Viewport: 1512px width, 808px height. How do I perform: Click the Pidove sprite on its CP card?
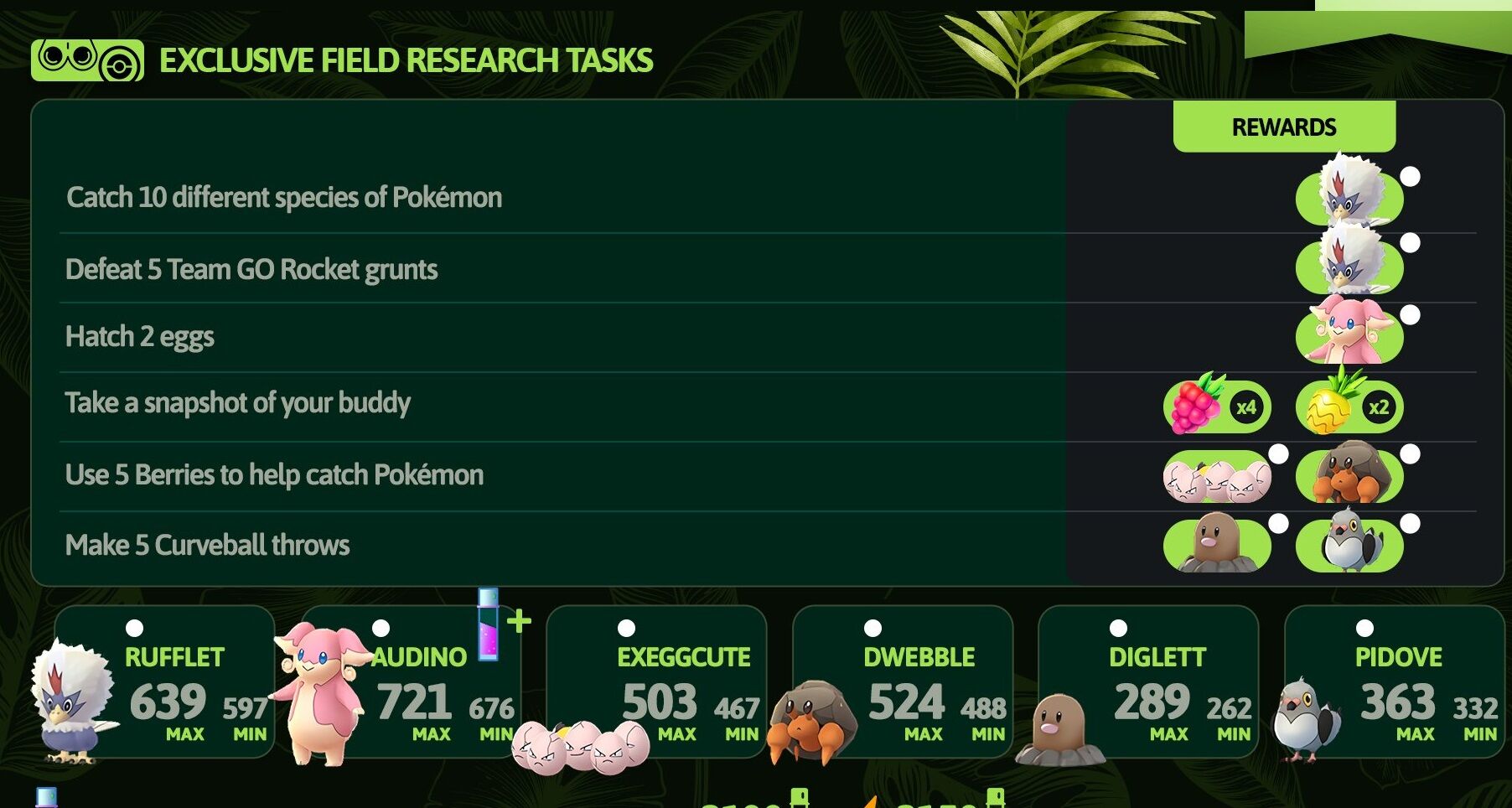[1306, 719]
